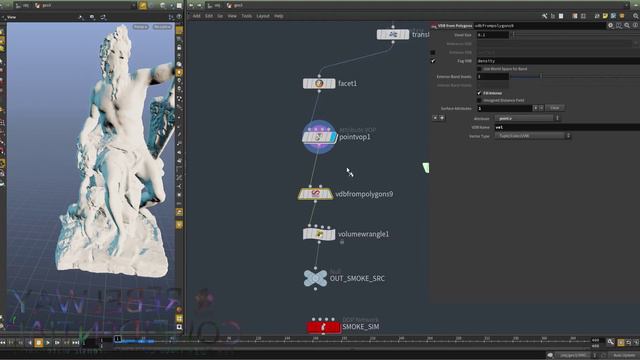Step forward one frame

57,343
